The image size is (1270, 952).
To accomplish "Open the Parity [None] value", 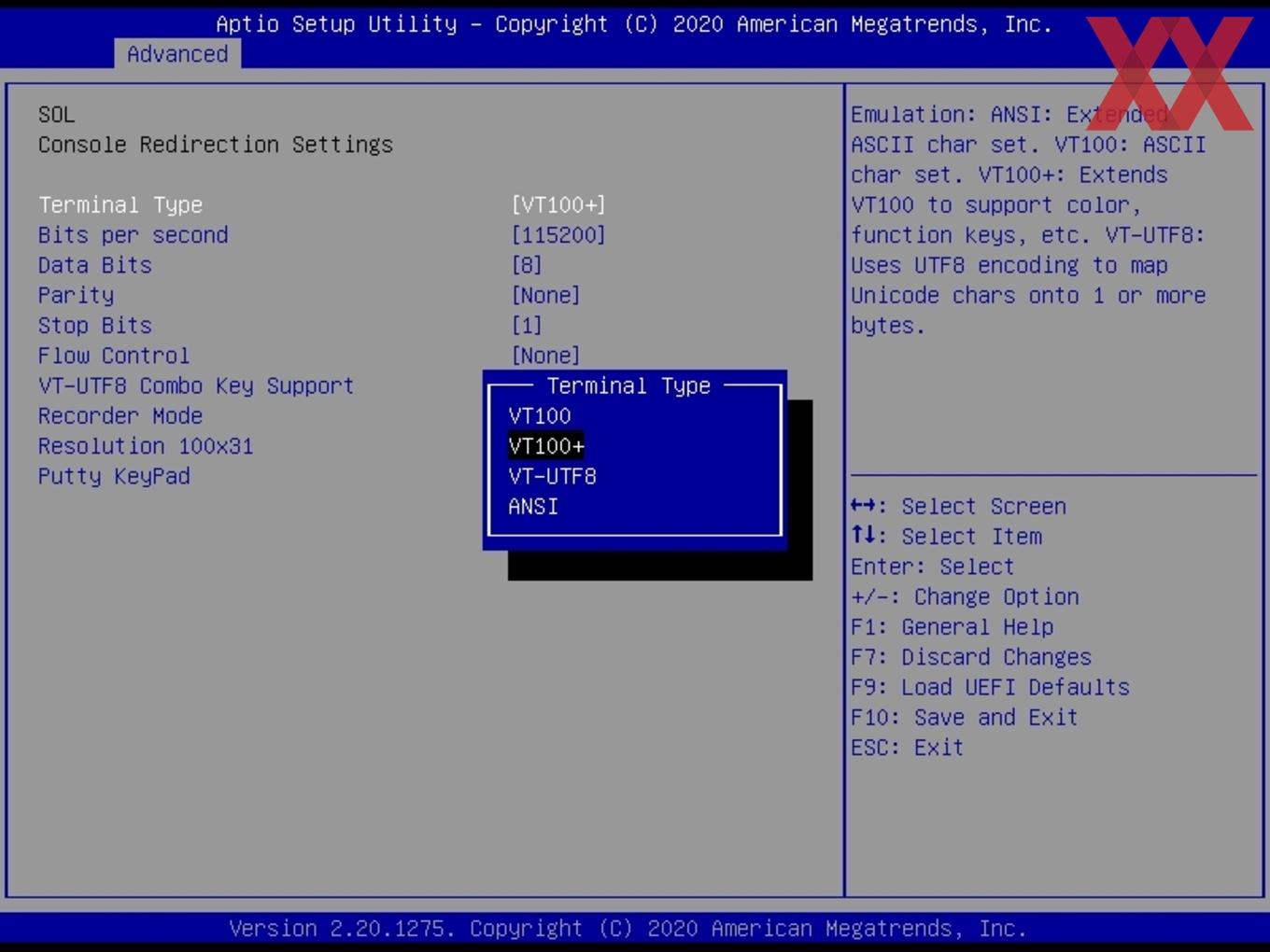I will coord(546,296).
